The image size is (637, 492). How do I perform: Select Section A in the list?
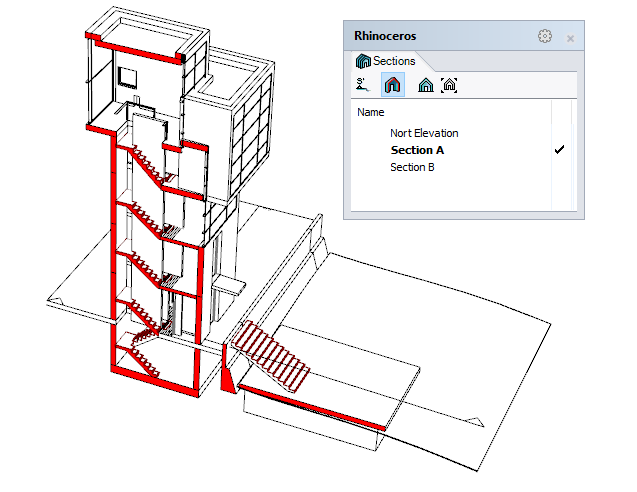coord(417,150)
